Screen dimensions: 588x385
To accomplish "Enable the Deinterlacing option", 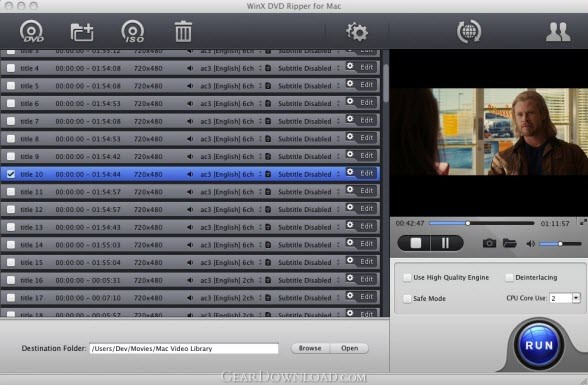I will click(509, 277).
